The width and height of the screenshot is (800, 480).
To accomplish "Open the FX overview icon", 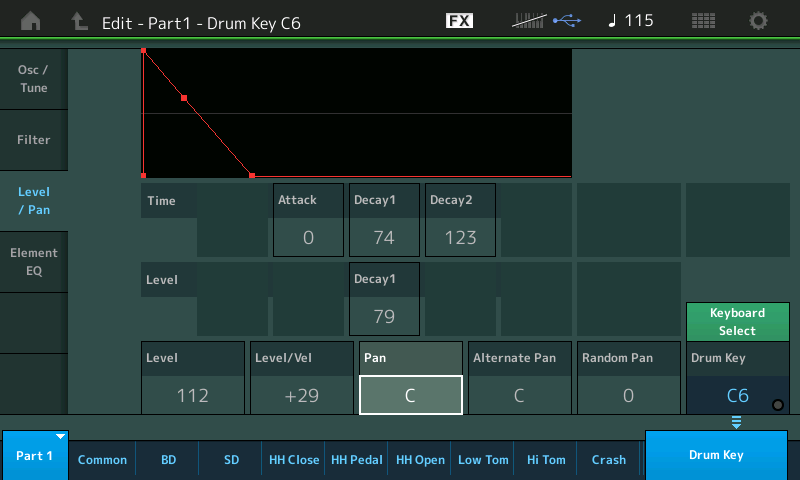I will coord(459,21).
